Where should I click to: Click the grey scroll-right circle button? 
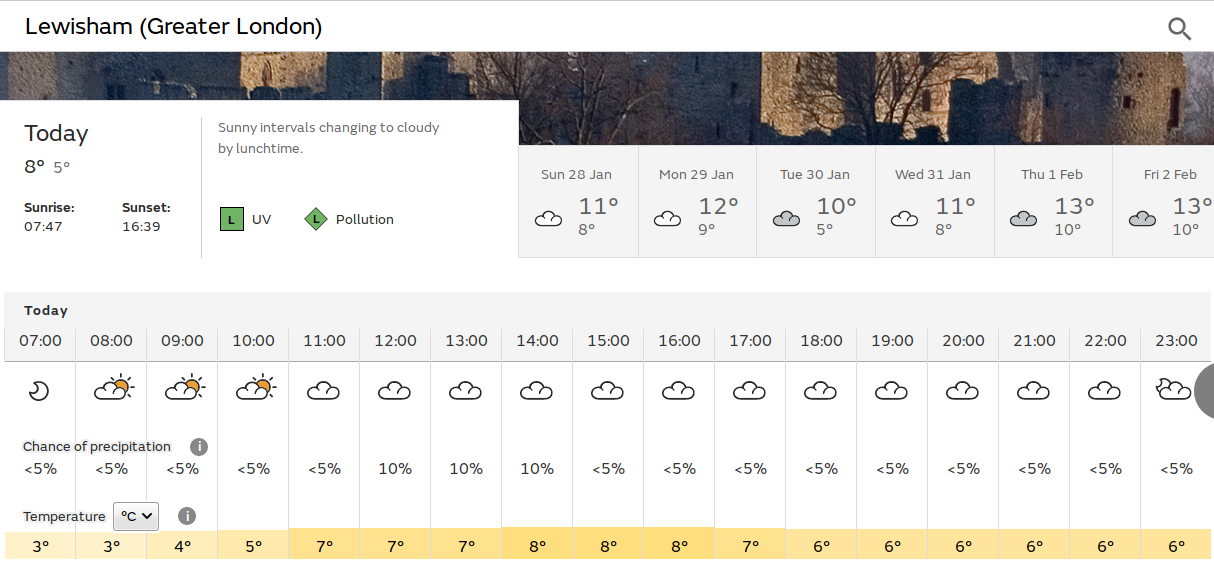(1204, 391)
